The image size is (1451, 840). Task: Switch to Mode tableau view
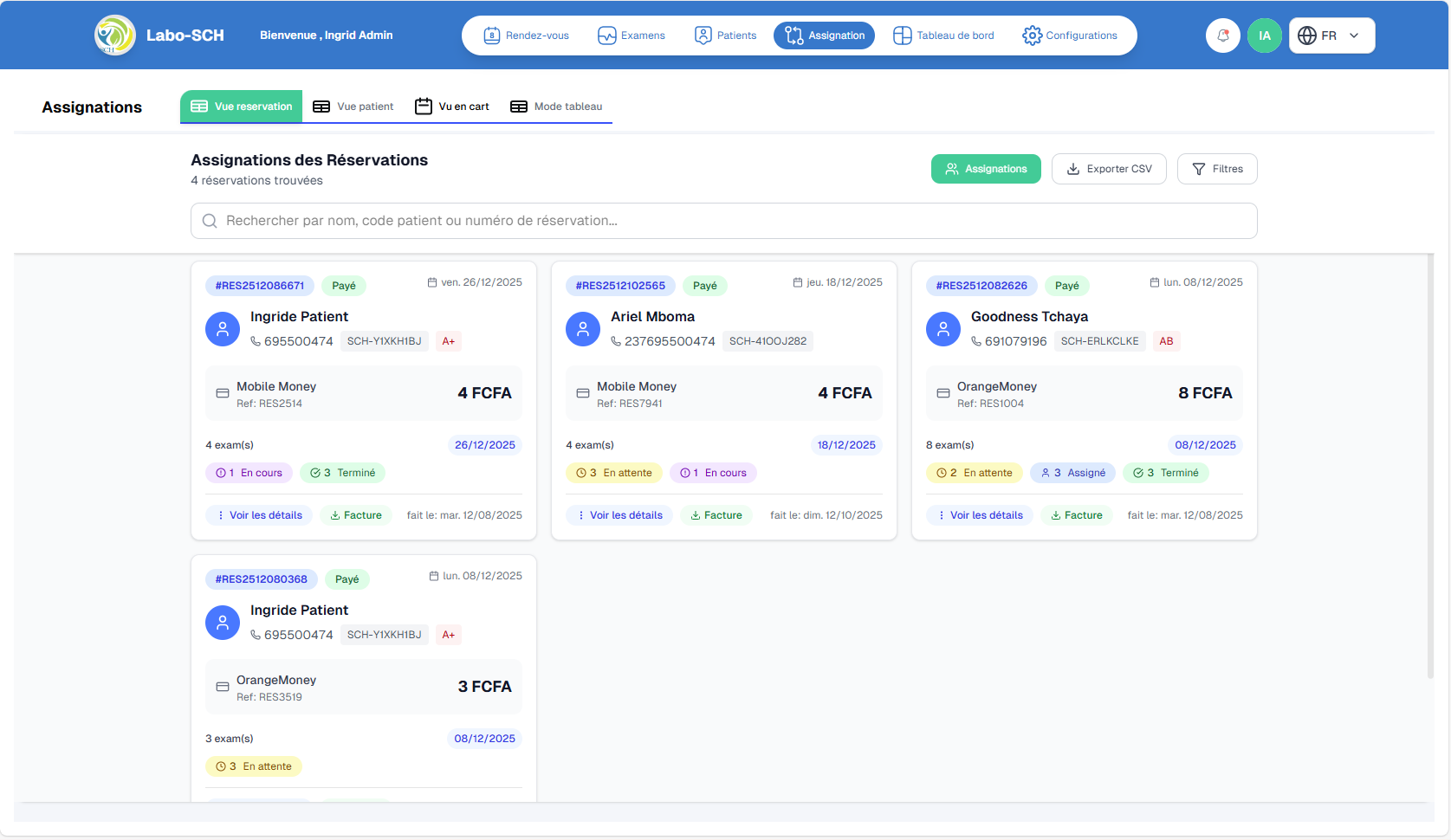[x=556, y=107]
